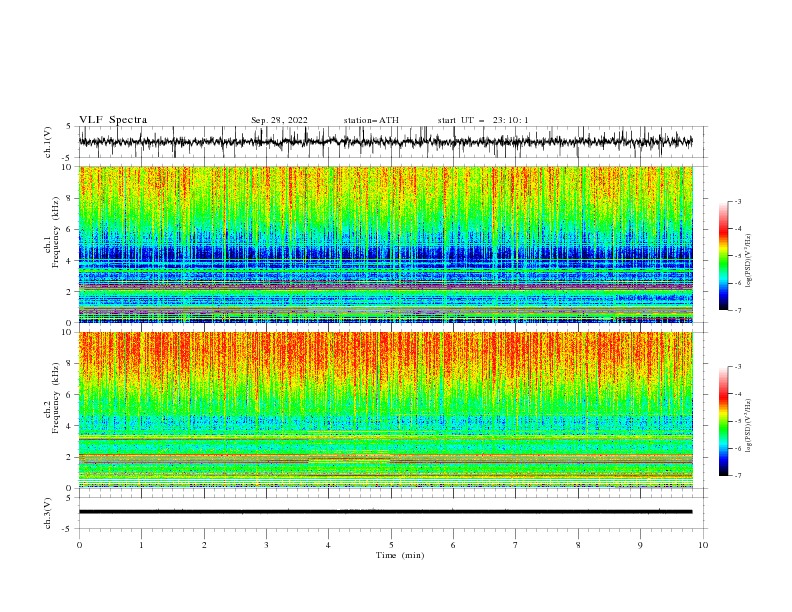Click the "start UT = 23:10:1" text

pos(483,120)
